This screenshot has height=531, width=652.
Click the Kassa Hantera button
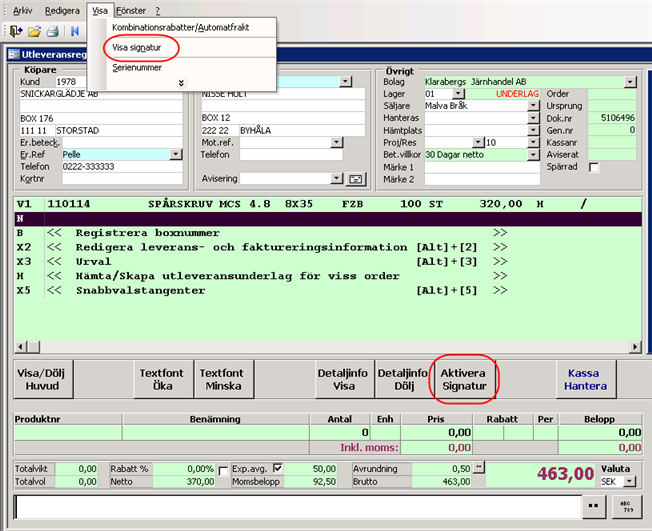coord(585,380)
